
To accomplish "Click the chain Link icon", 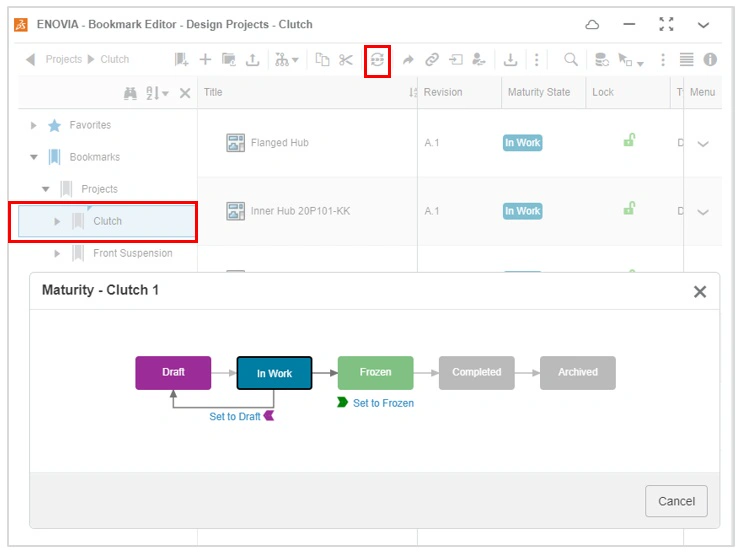I will point(432,60).
